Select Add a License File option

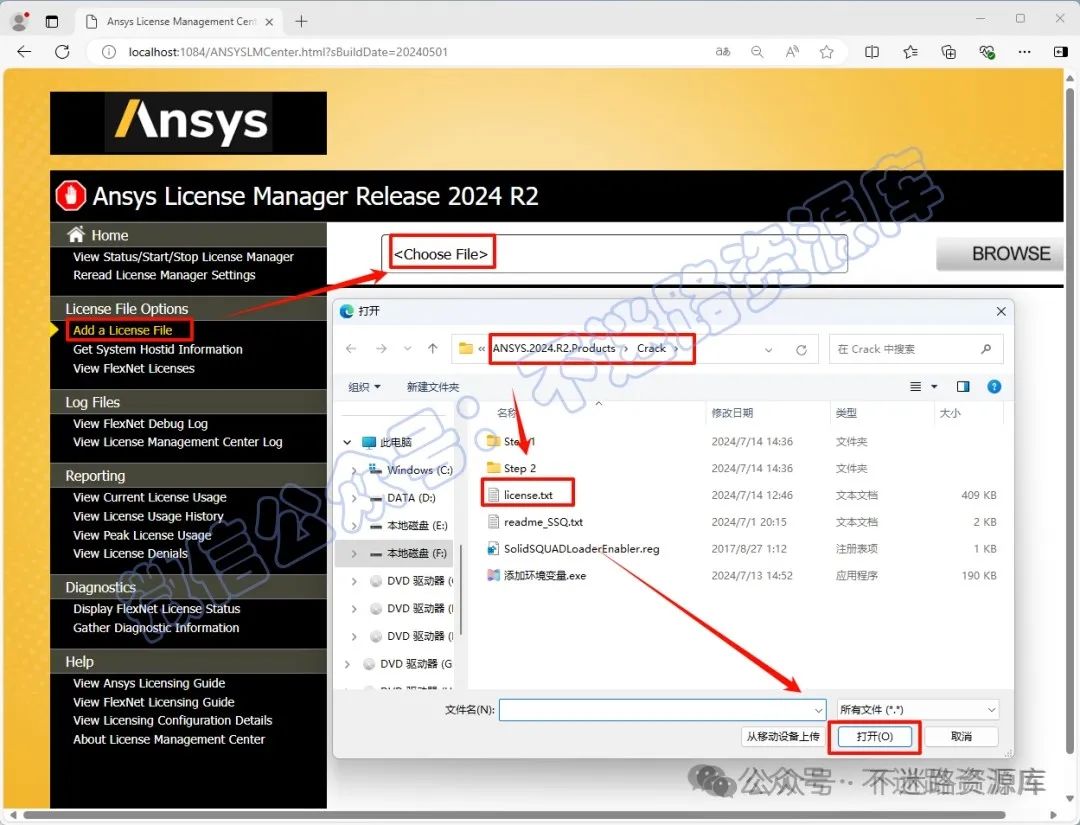123,331
